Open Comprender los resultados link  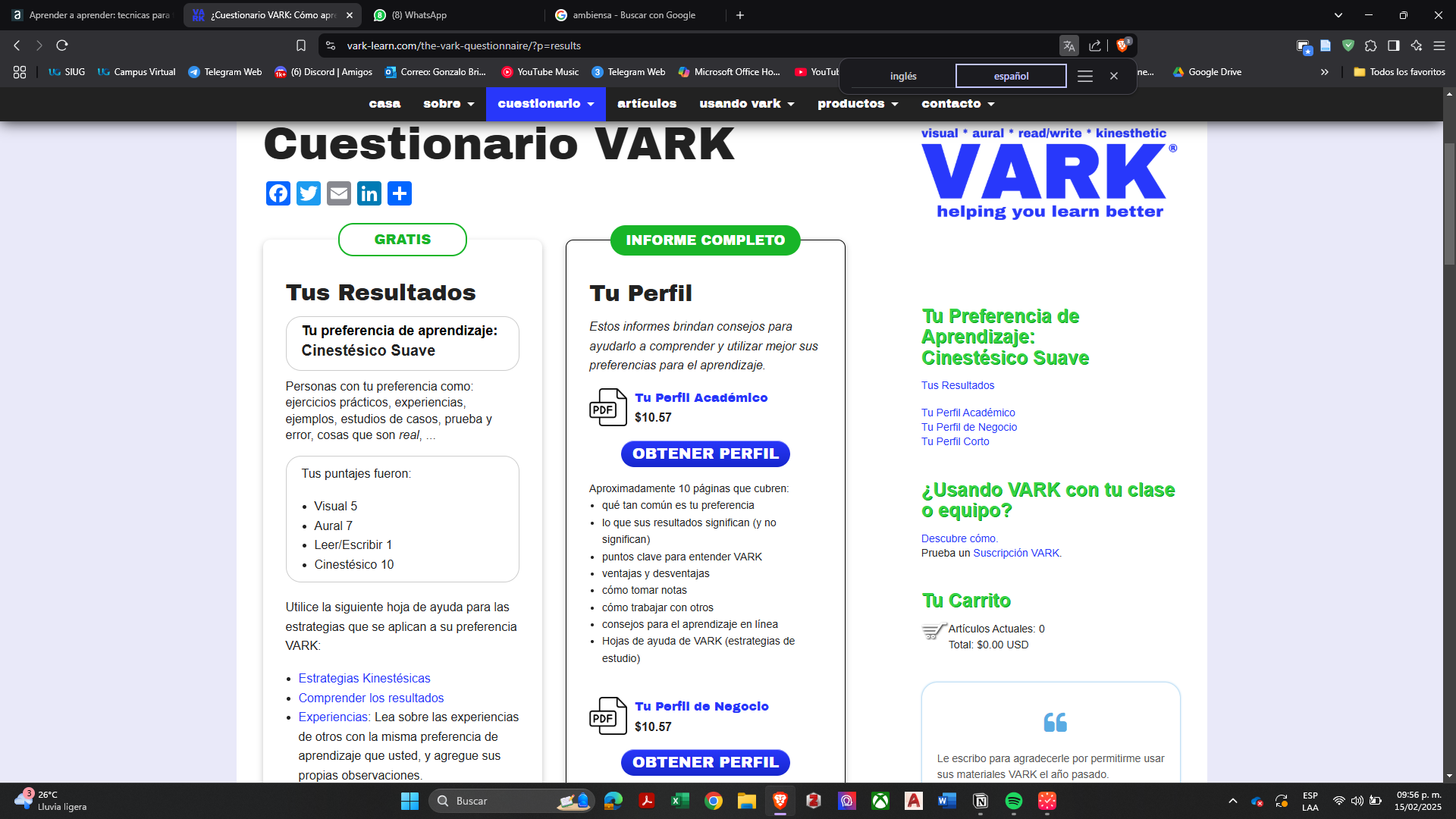(371, 698)
